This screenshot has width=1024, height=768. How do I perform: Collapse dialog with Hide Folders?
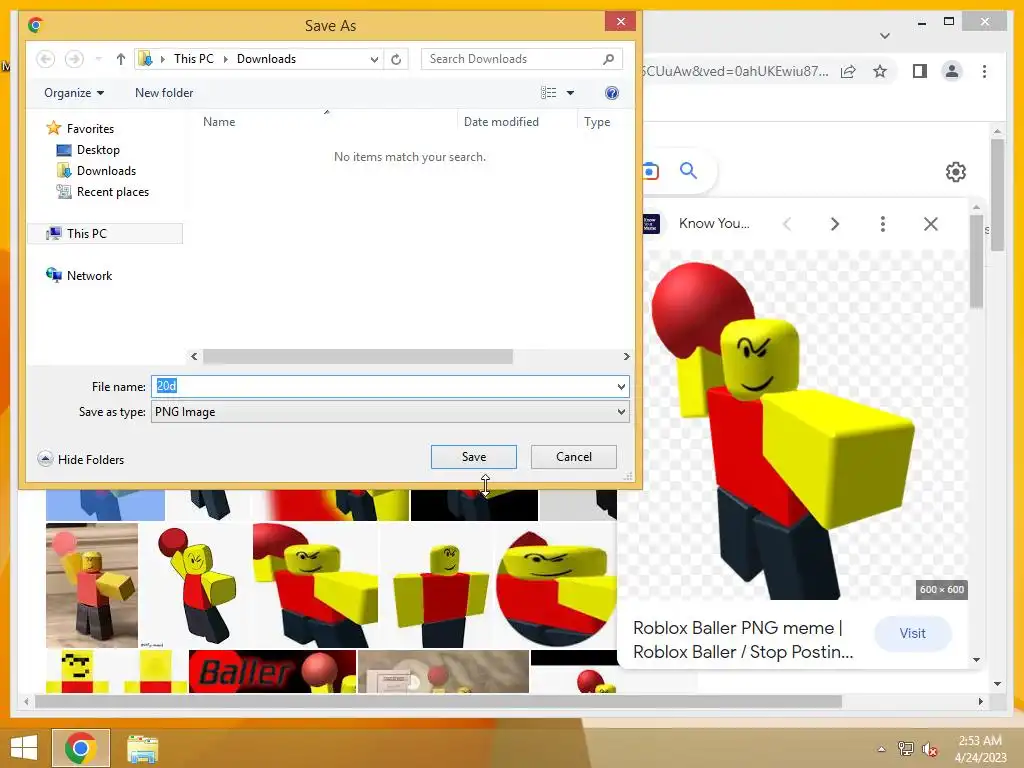(81, 459)
